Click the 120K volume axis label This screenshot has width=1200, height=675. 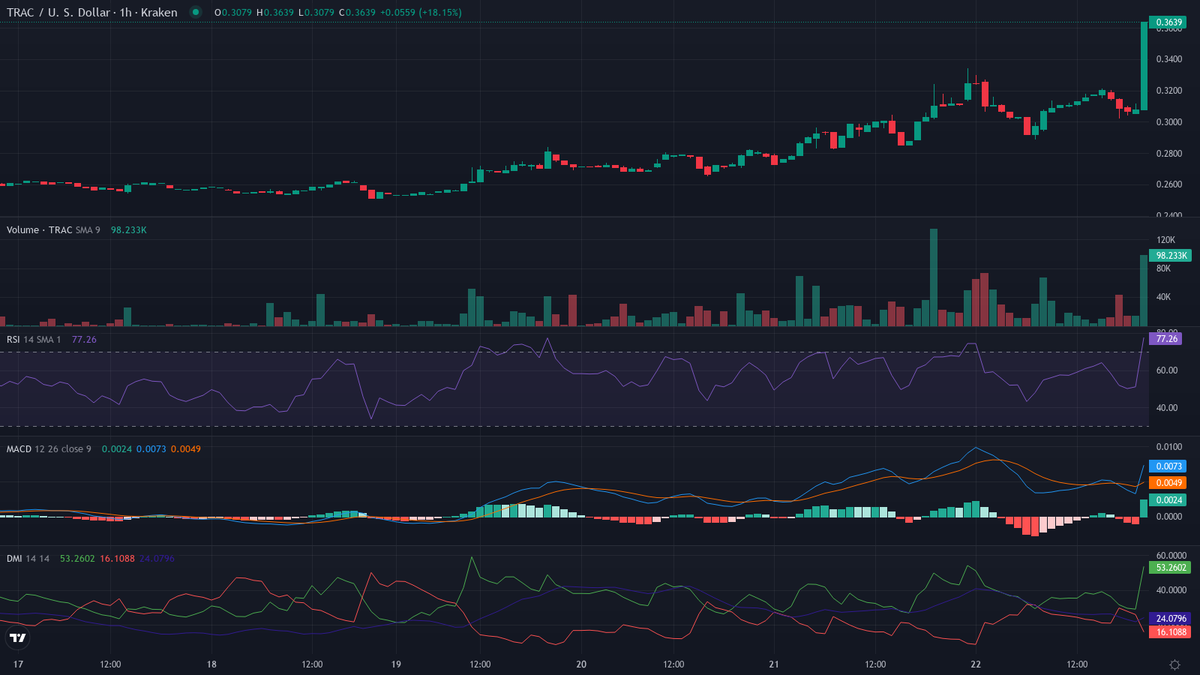click(x=1164, y=240)
